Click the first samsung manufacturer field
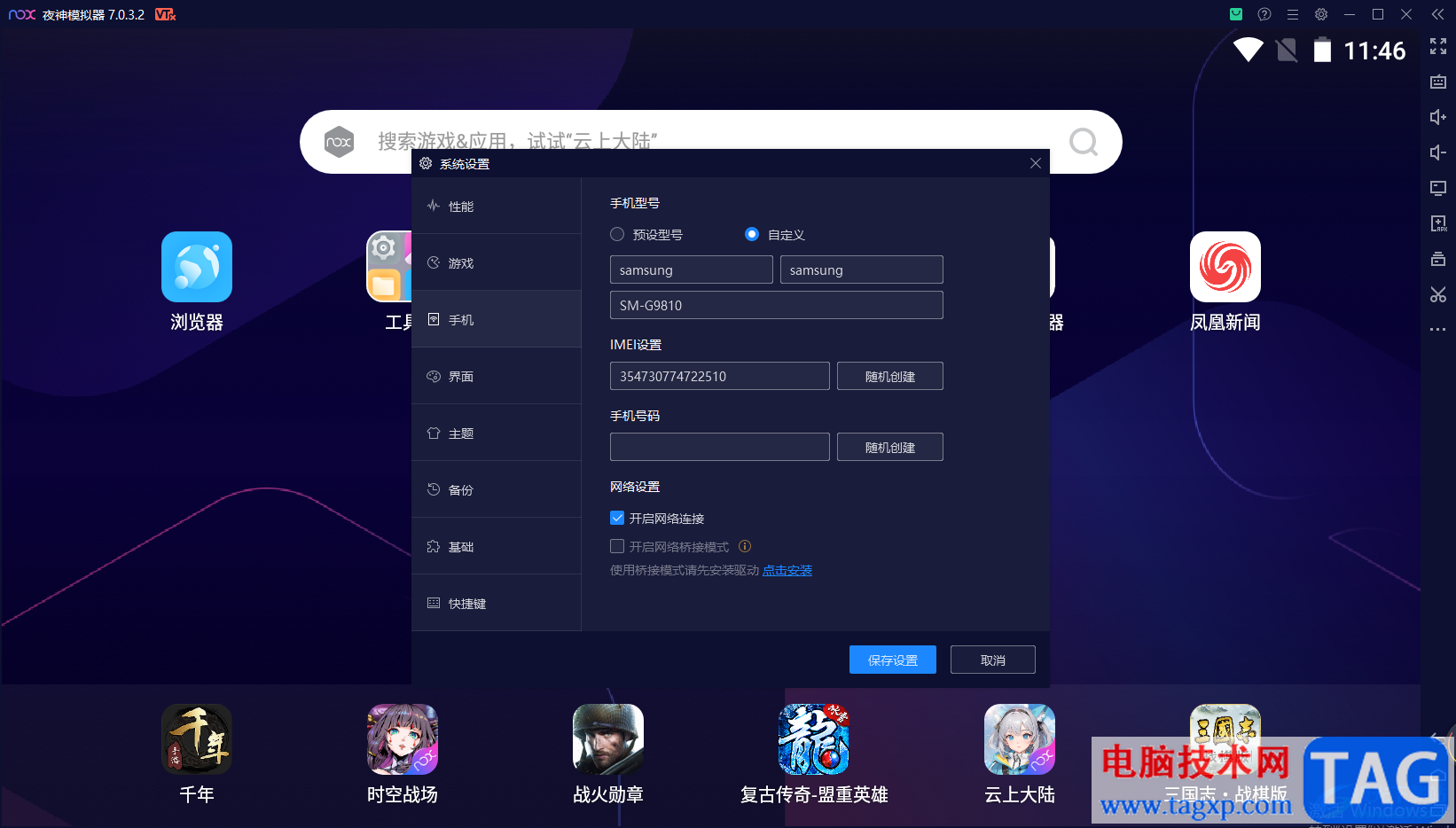1456x828 pixels. (692, 269)
